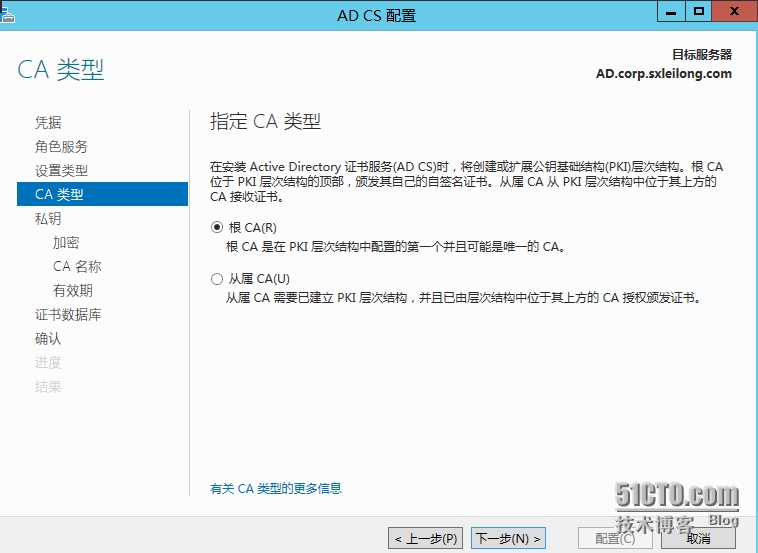Click the AD.corp.sxleilong.com server name
Screen dimensions: 758x553
[664, 74]
